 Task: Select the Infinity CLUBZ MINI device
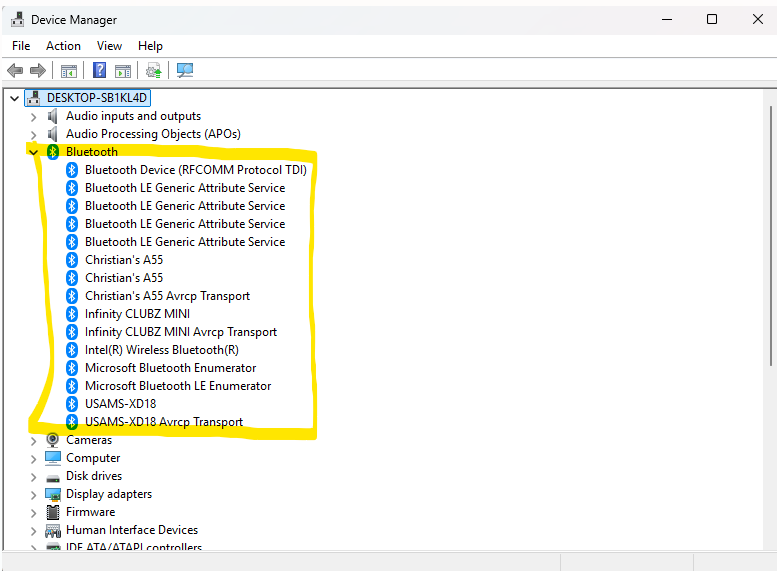pos(137,314)
